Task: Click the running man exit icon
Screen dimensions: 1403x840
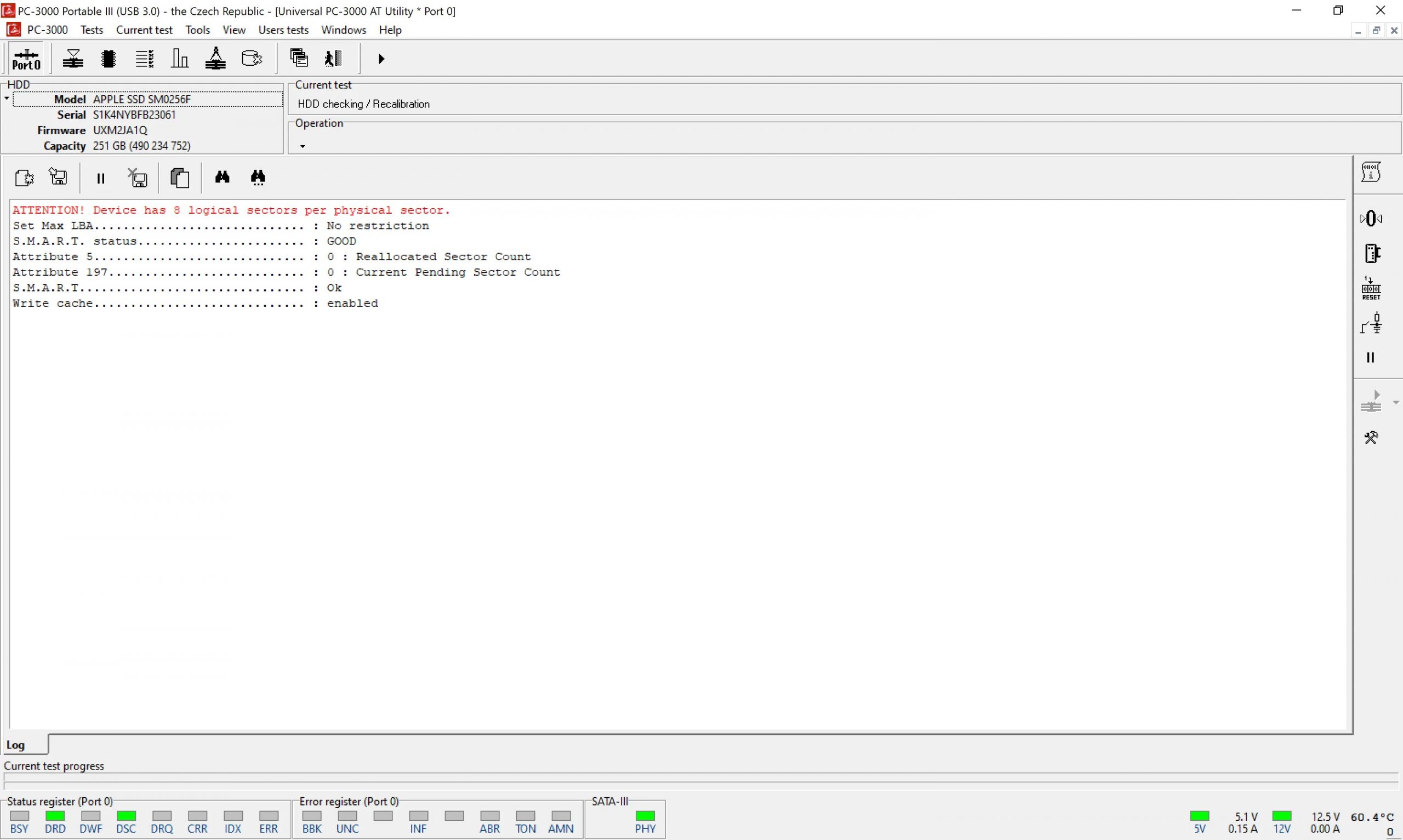Action: coord(333,58)
